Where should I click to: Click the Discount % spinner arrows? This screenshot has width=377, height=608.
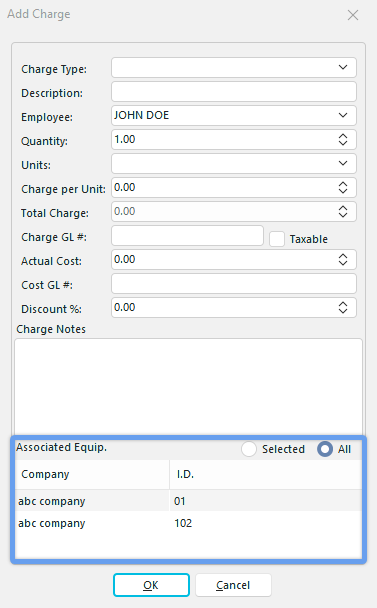[x=343, y=308]
